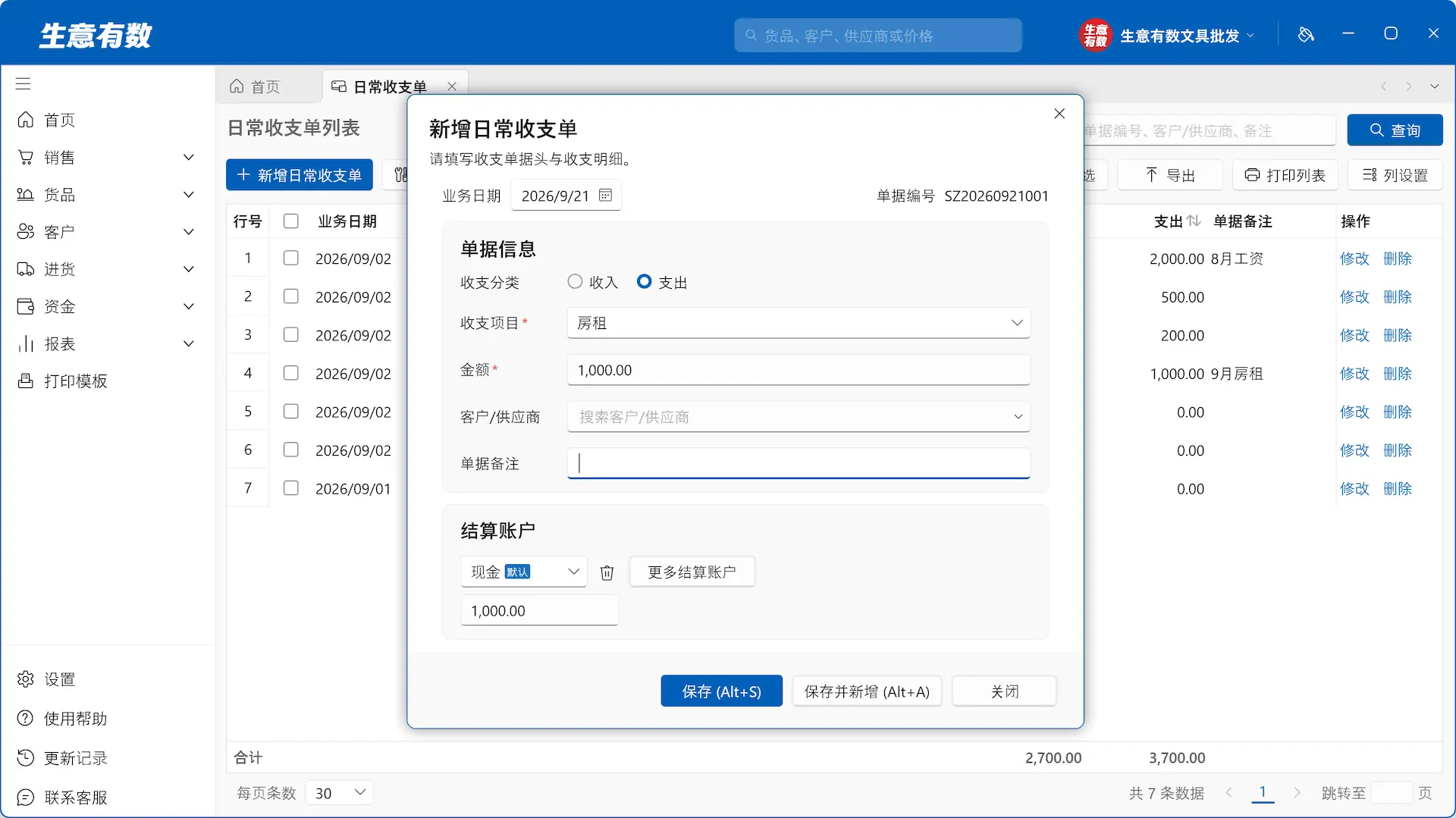Check the checkbox for row 1
This screenshot has height=818, width=1456.
(290, 259)
